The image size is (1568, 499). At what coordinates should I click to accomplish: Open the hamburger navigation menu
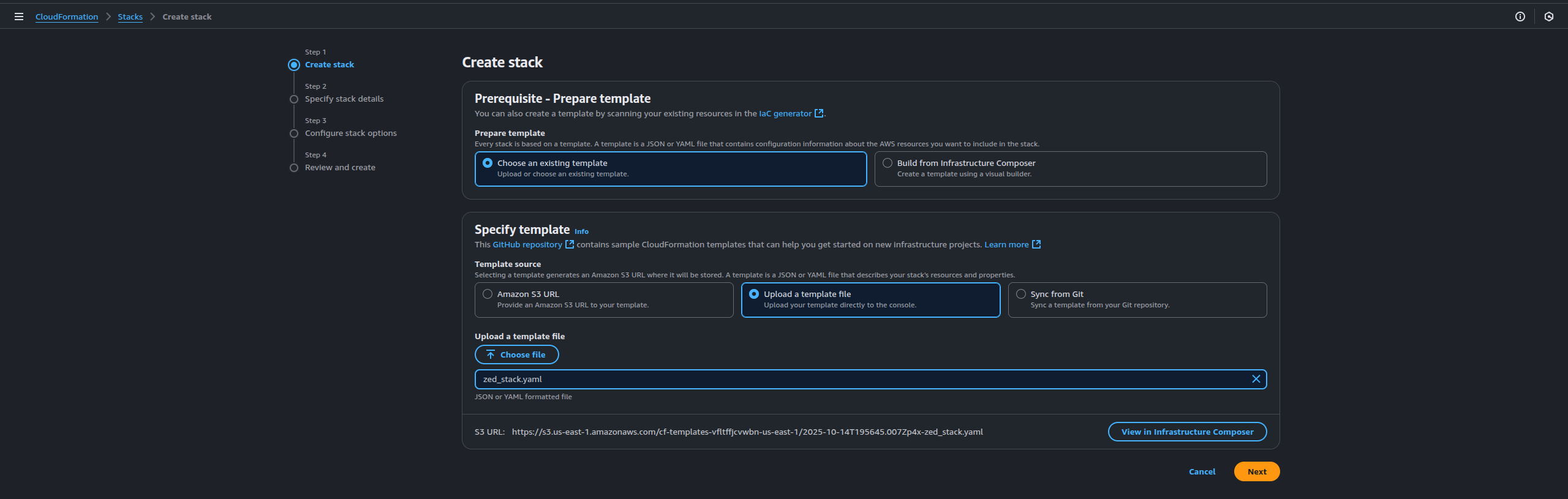click(19, 17)
